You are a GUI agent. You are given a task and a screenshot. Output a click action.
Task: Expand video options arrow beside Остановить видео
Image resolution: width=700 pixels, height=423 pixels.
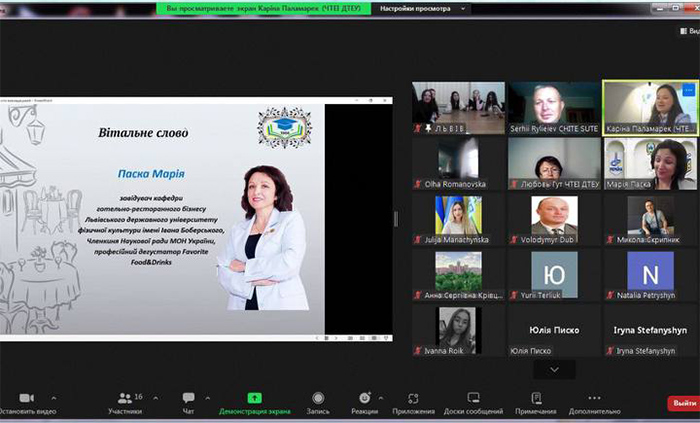tap(54, 398)
